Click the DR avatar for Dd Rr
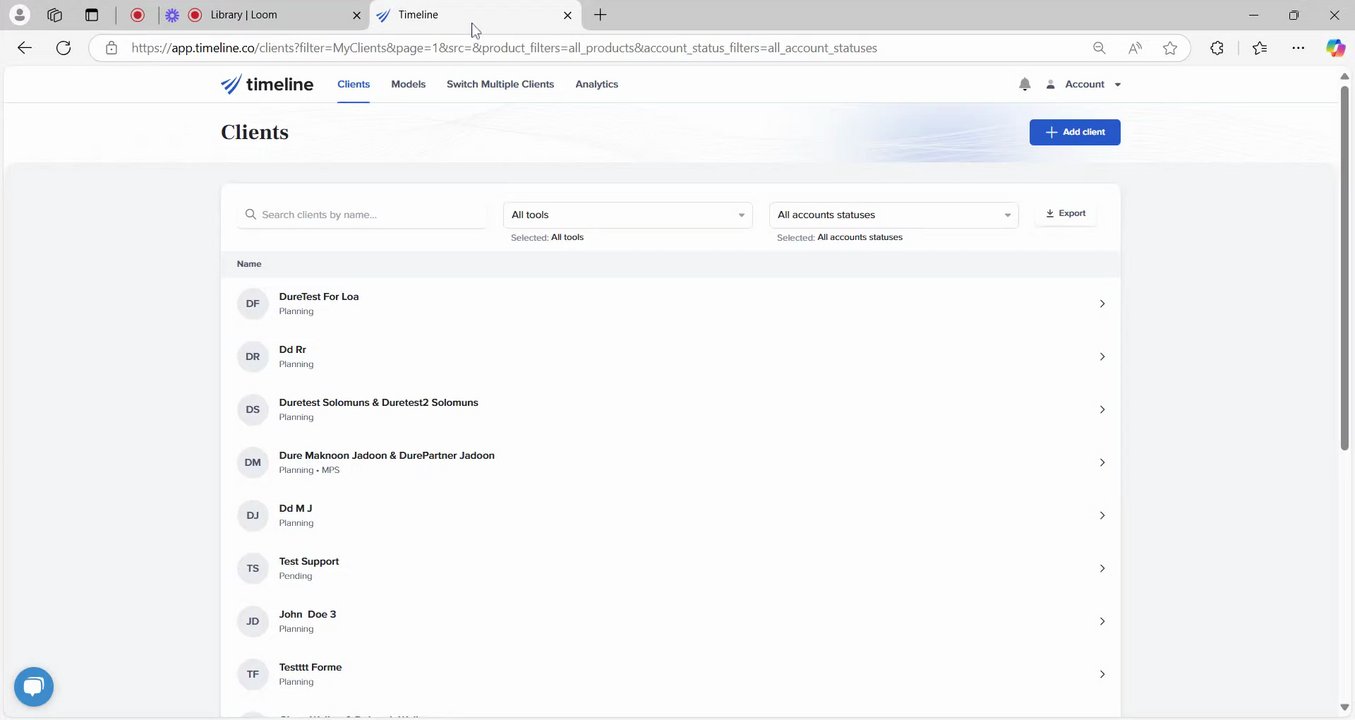 [x=253, y=356]
